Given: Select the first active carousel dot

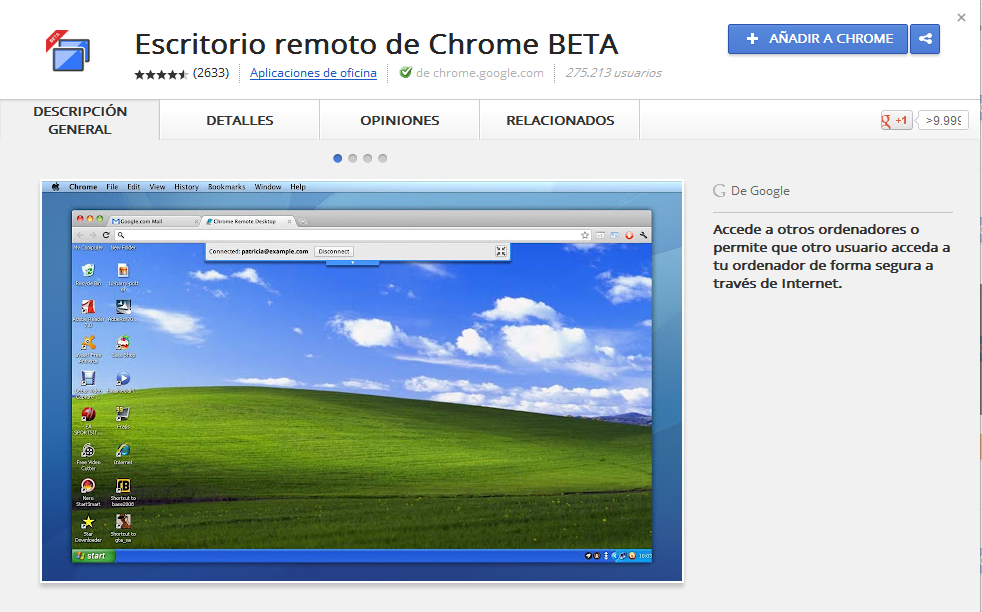Looking at the screenshot, I should click(338, 158).
